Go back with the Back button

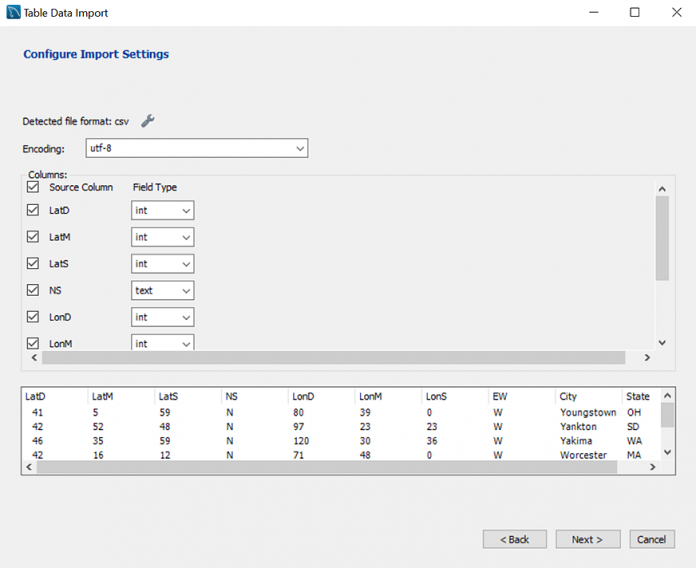(x=514, y=539)
